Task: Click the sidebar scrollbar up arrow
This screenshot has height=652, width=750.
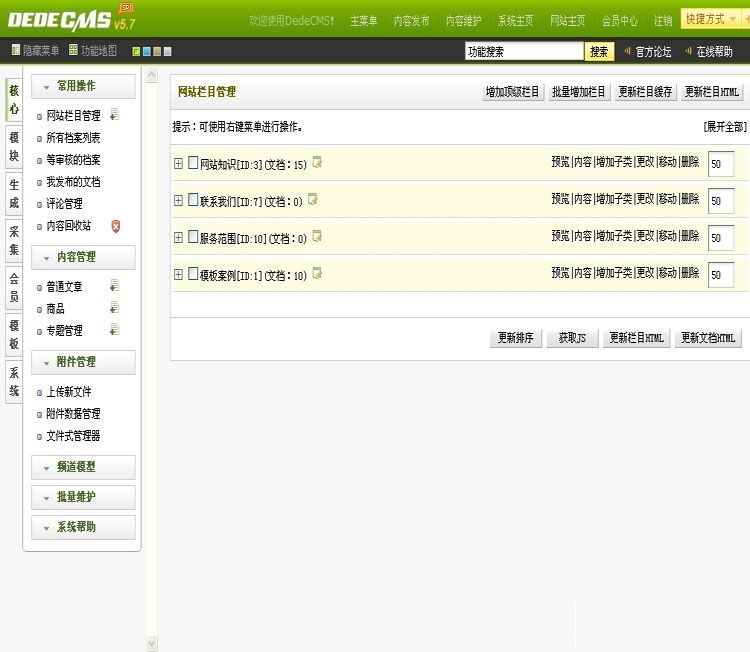Action: [151, 75]
